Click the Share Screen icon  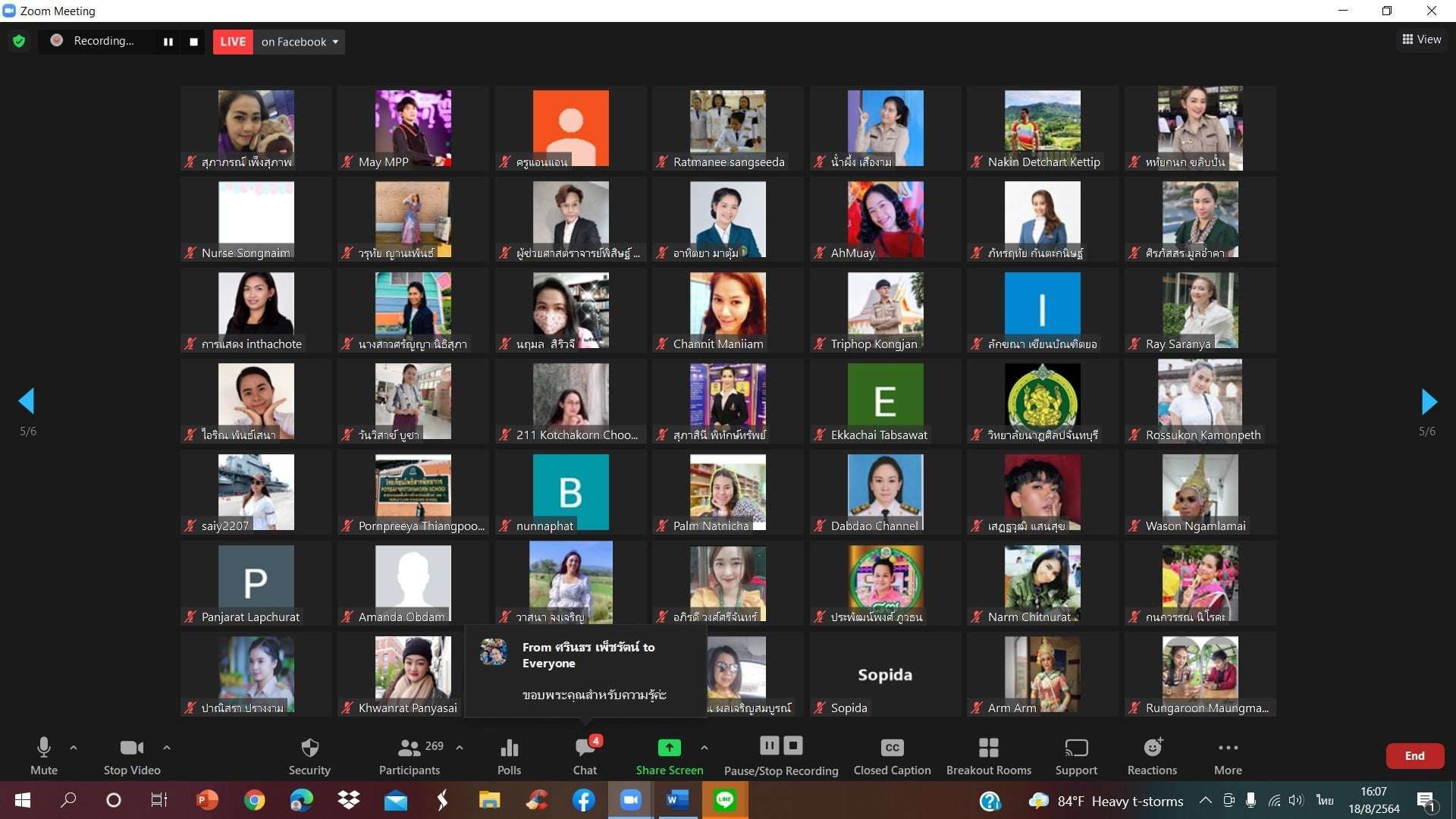pyautogui.click(x=669, y=748)
